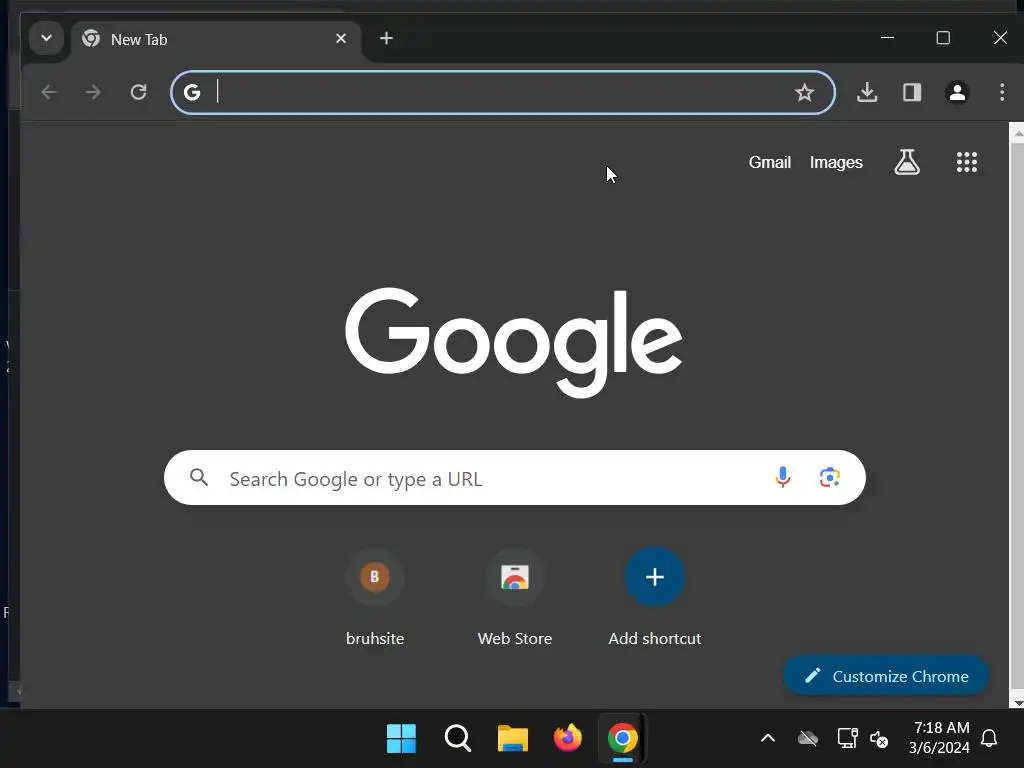Click the OneDrive cloud tray icon
The width and height of the screenshot is (1024, 768).
808,739
